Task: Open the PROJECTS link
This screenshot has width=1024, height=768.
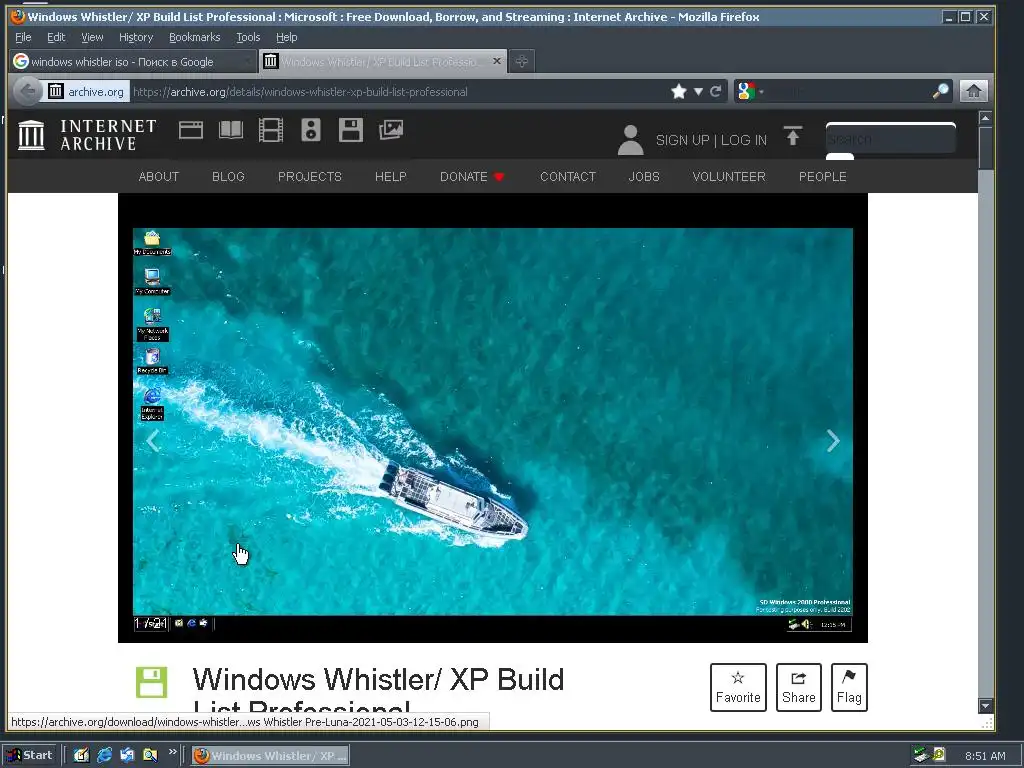Action: click(310, 176)
